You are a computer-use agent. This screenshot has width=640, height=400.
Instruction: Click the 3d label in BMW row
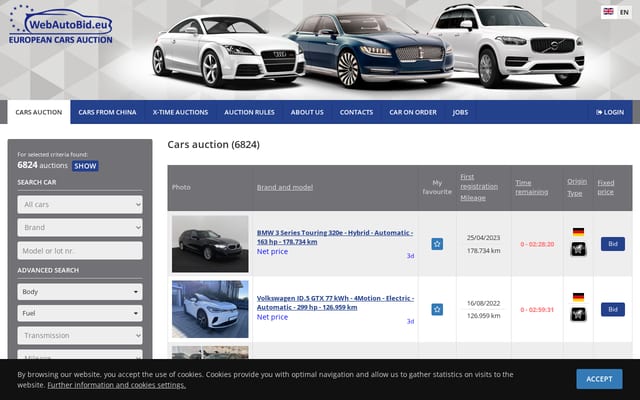410,256
